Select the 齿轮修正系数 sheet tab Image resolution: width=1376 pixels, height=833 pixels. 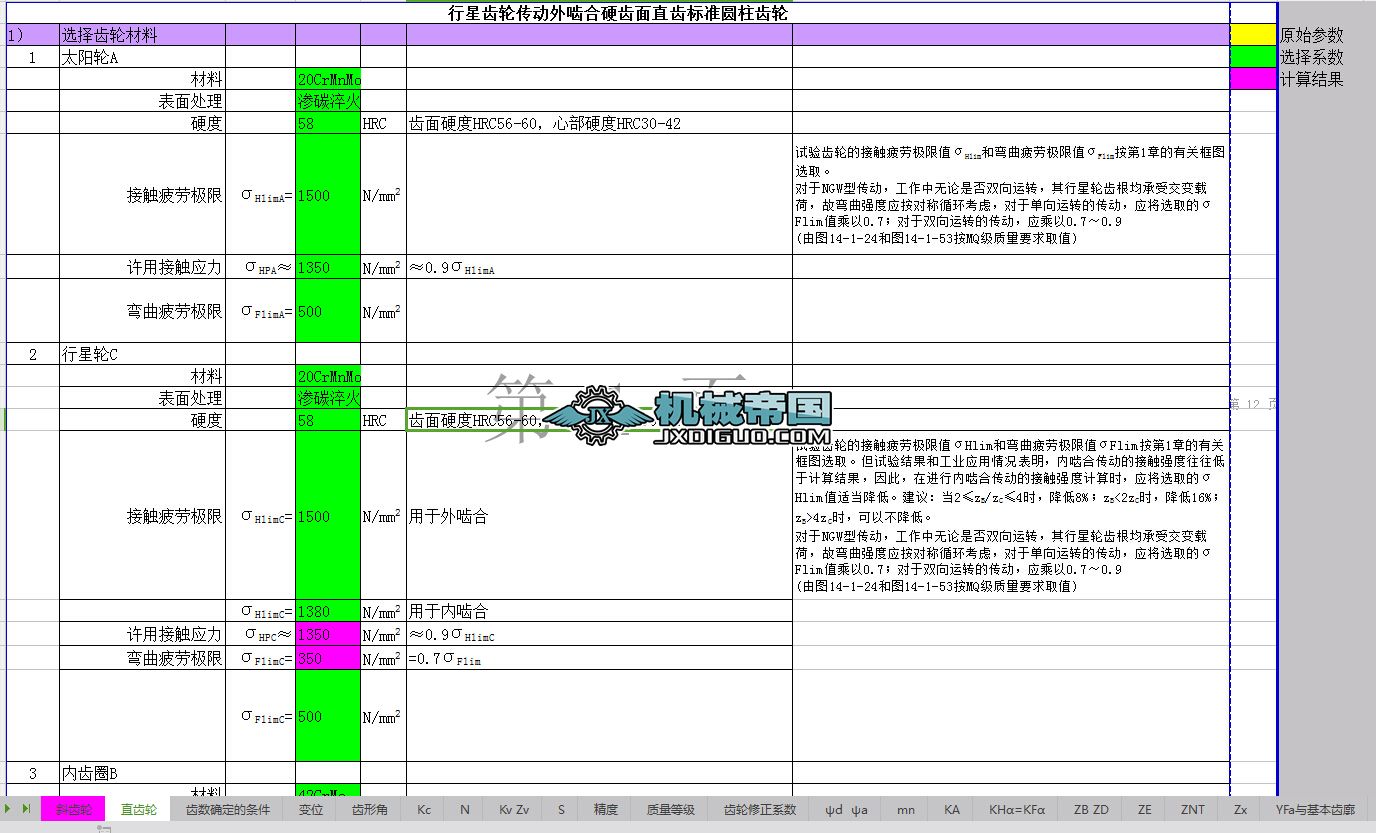(760, 809)
